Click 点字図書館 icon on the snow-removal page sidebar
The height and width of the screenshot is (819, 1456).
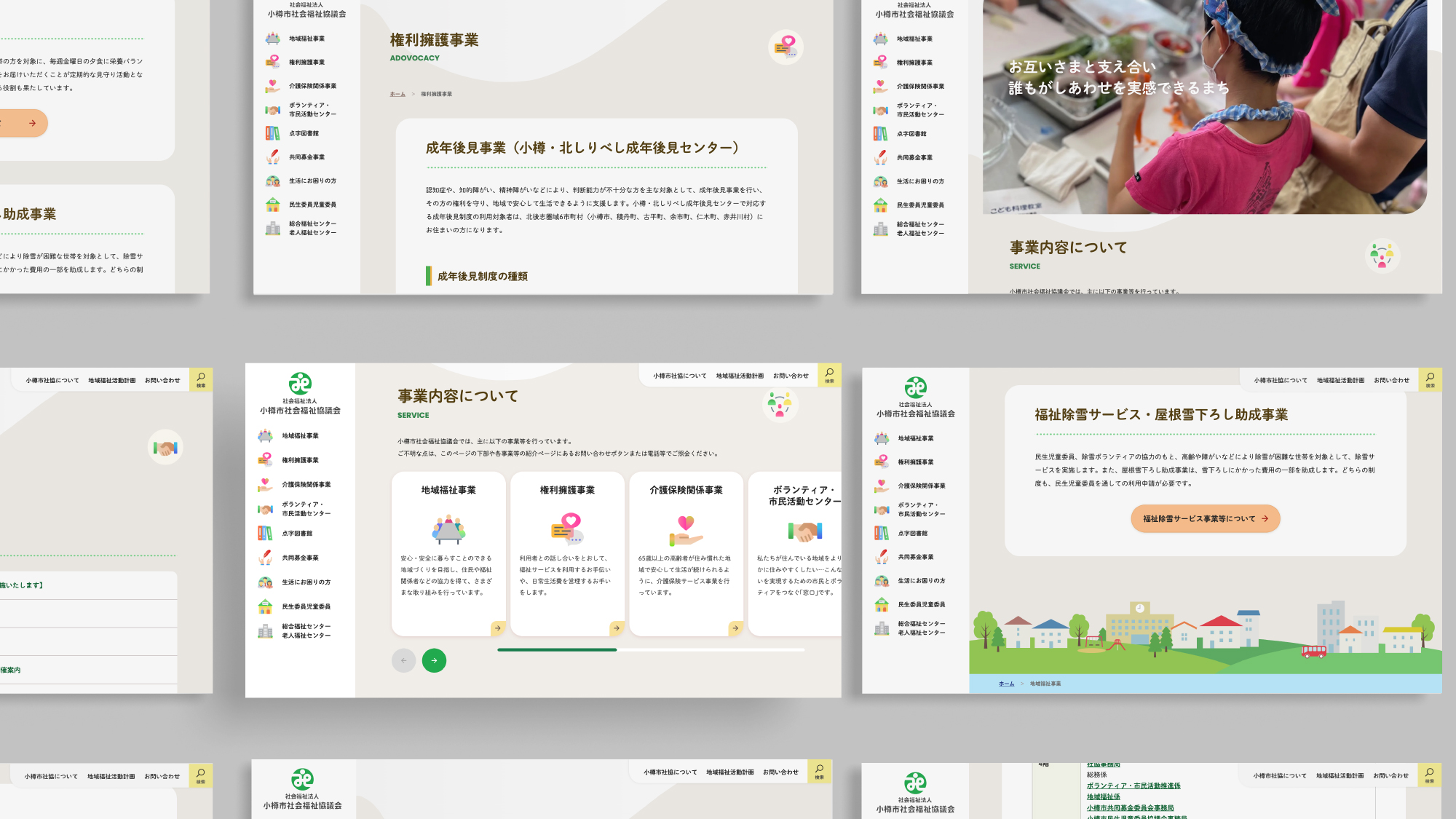882,533
